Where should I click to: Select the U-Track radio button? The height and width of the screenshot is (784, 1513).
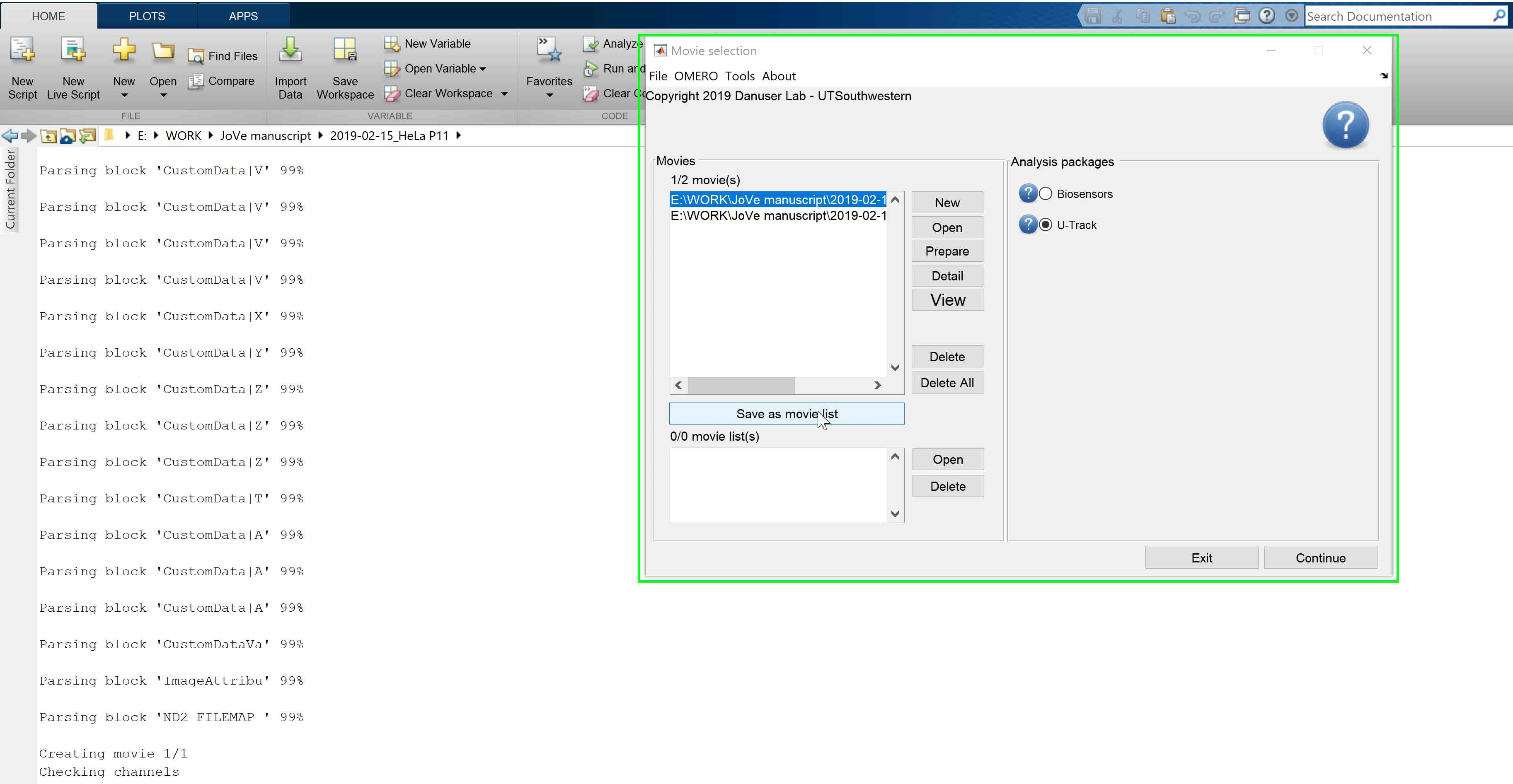[x=1046, y=225]
